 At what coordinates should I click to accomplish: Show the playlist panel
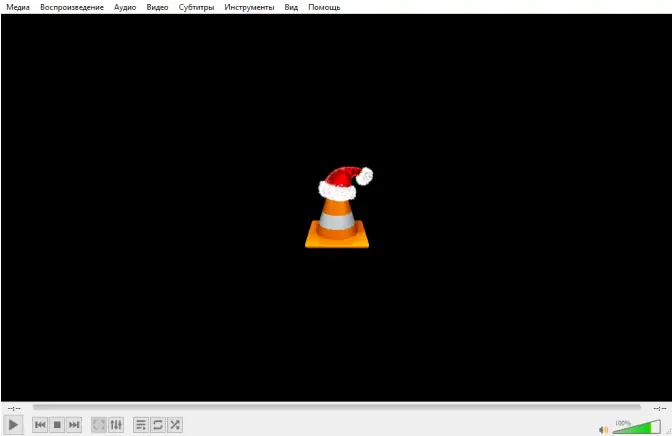[x=141, y=425]
